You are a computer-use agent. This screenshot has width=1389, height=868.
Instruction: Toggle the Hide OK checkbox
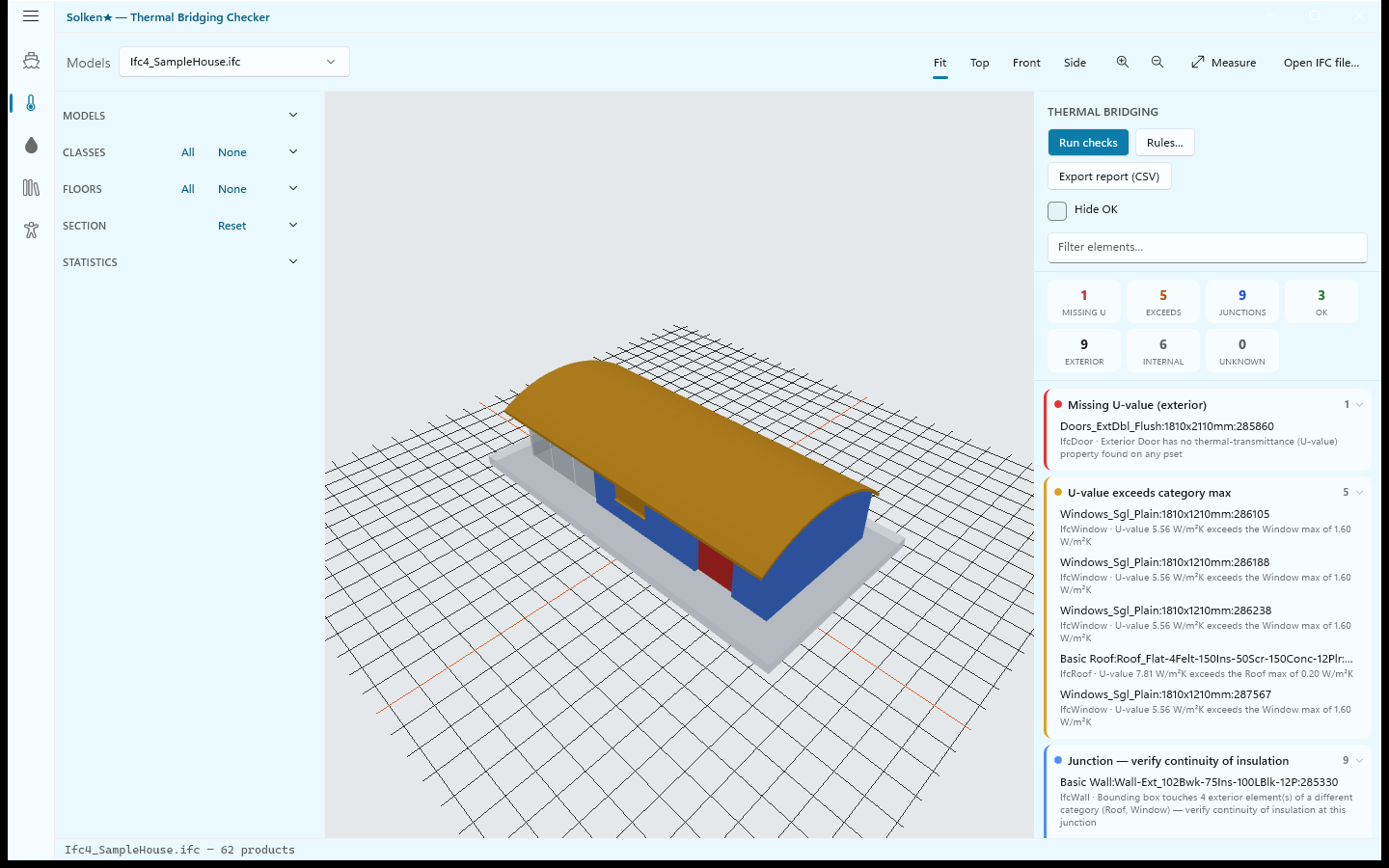tap(1057, 210)
